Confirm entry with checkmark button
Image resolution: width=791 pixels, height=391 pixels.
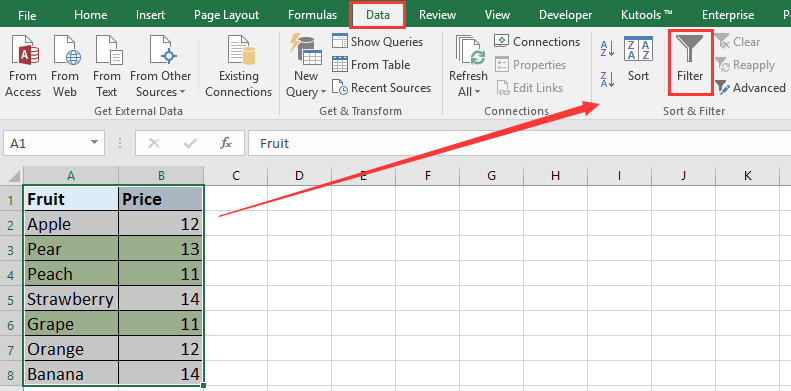pos(190,144)
